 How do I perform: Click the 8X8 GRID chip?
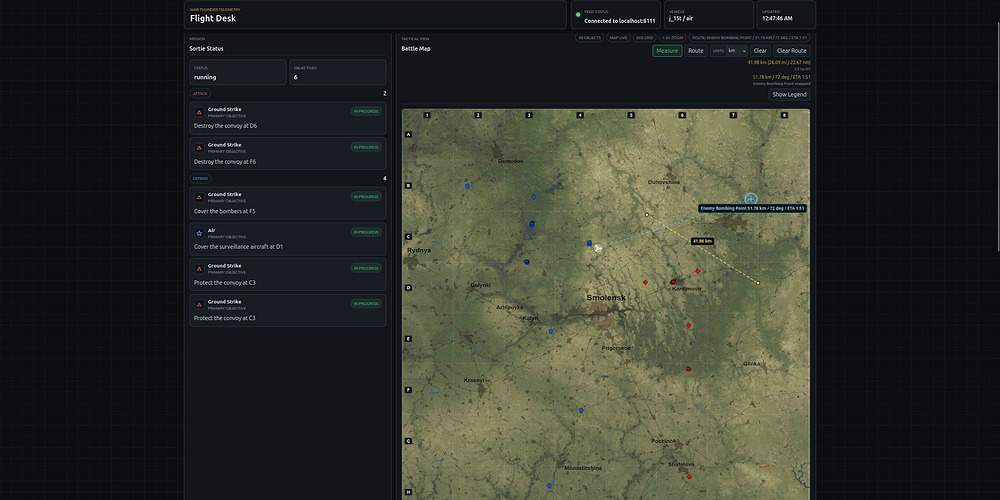(645, 38)
